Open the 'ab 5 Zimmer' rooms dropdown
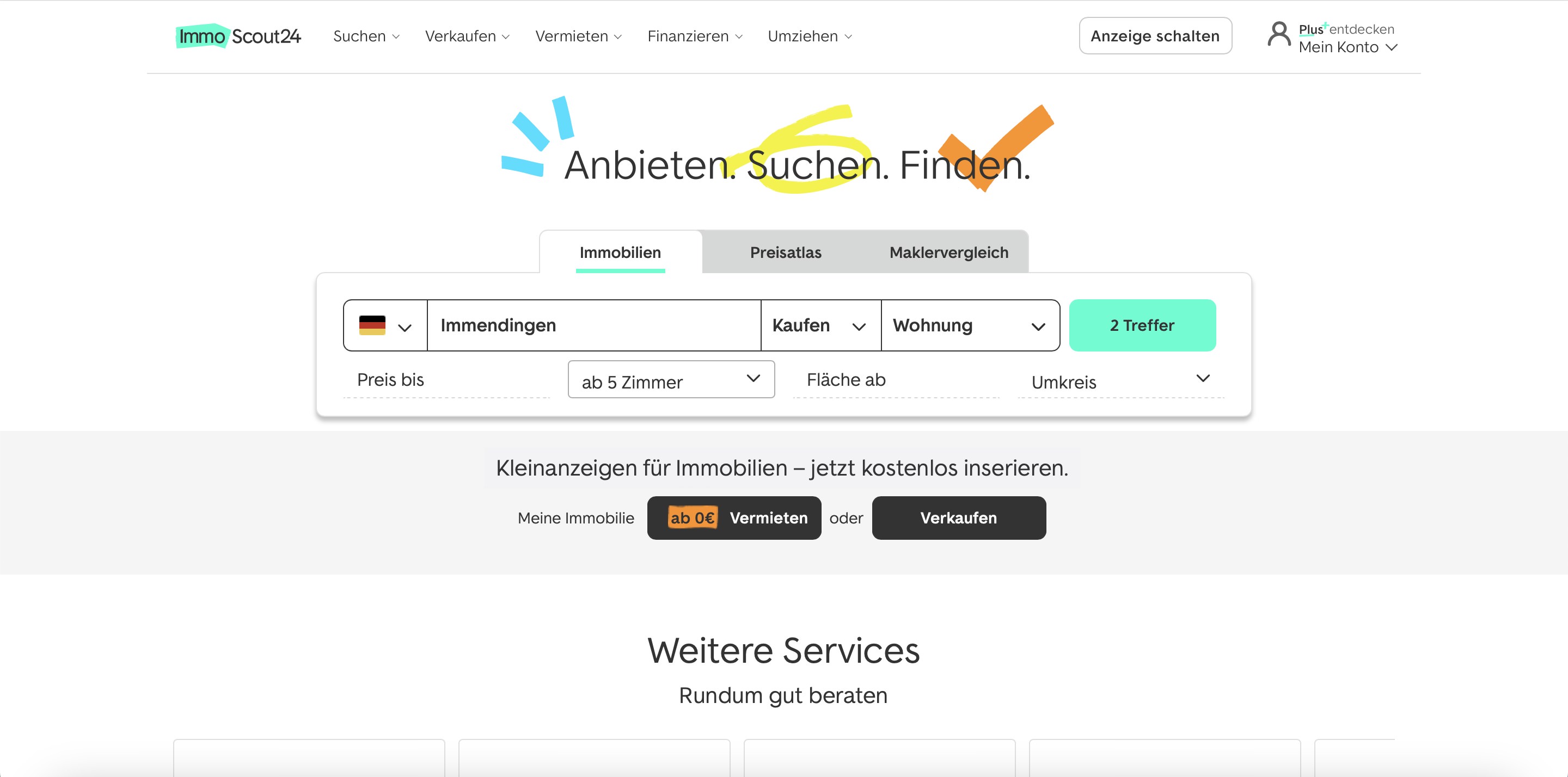Image resolution: width=1568 pixels, height=777 pixels. (671, 380)
